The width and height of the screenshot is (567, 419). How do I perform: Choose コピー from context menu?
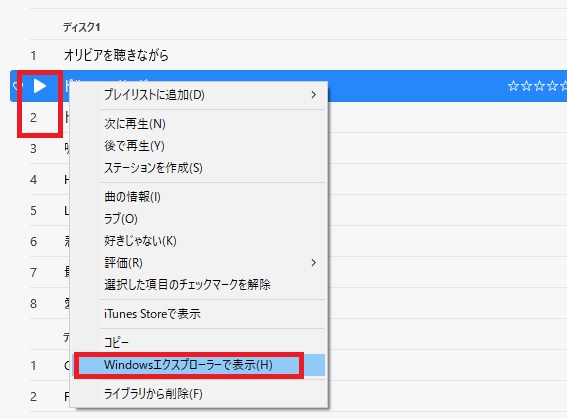[116, 342]
